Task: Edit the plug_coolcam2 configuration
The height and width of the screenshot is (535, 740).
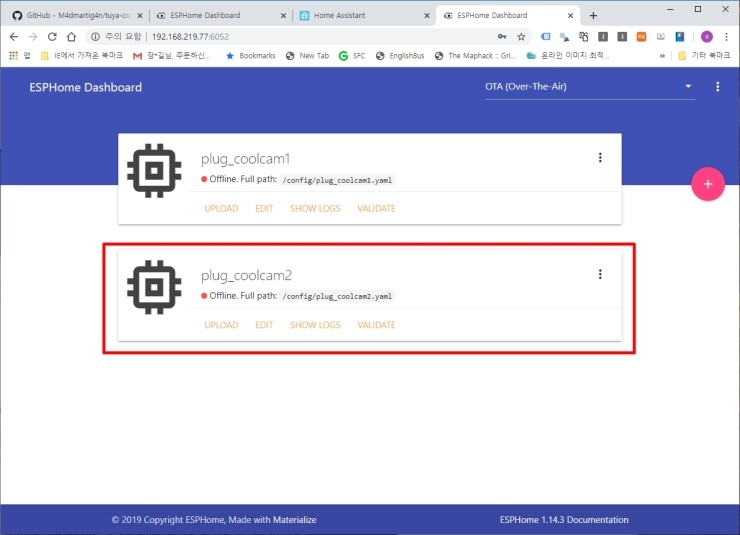Action: (264, 325)
